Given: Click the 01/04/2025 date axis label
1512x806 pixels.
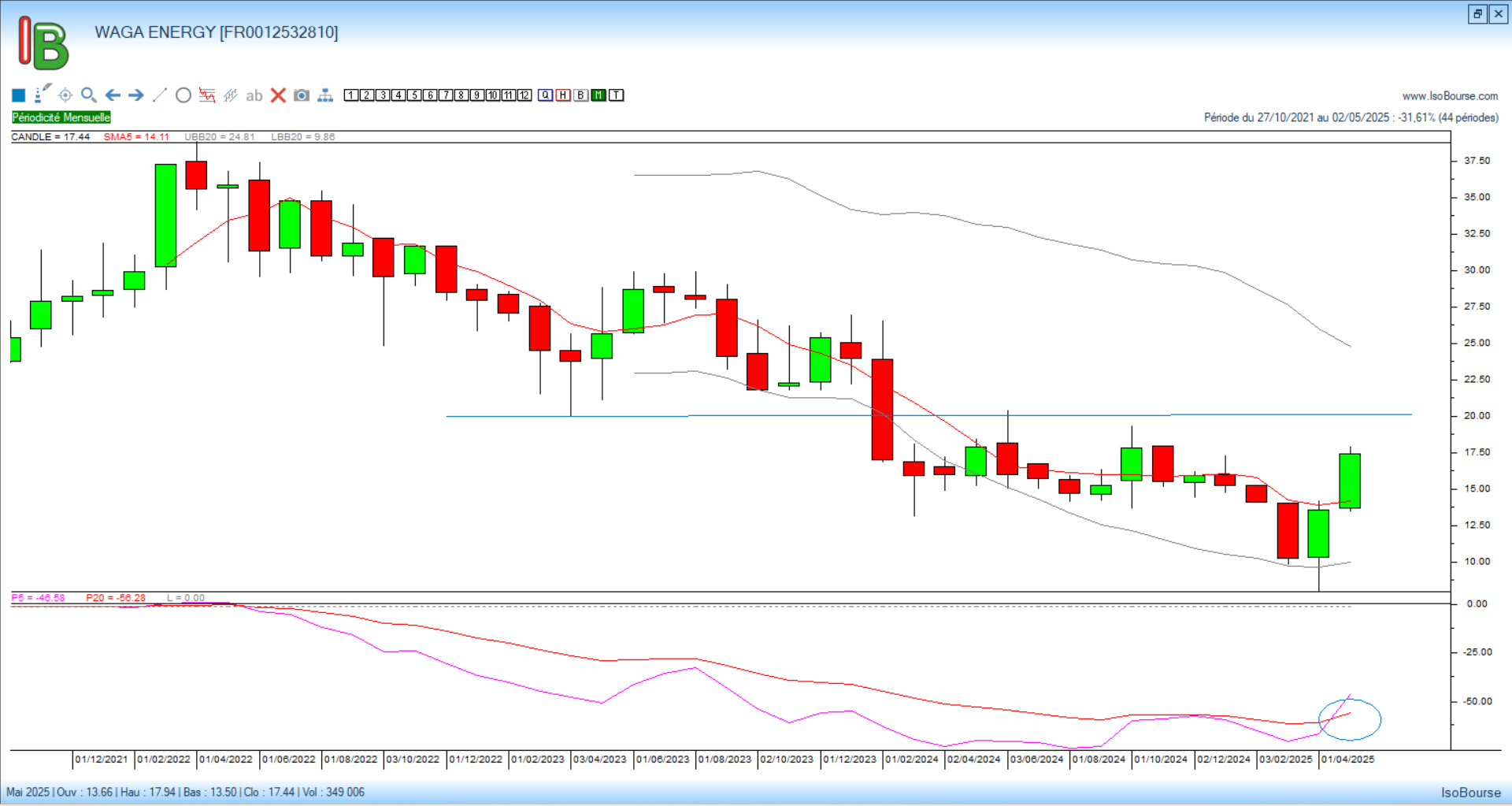Looking at the screenshot, I should (x=1348, y=760).
